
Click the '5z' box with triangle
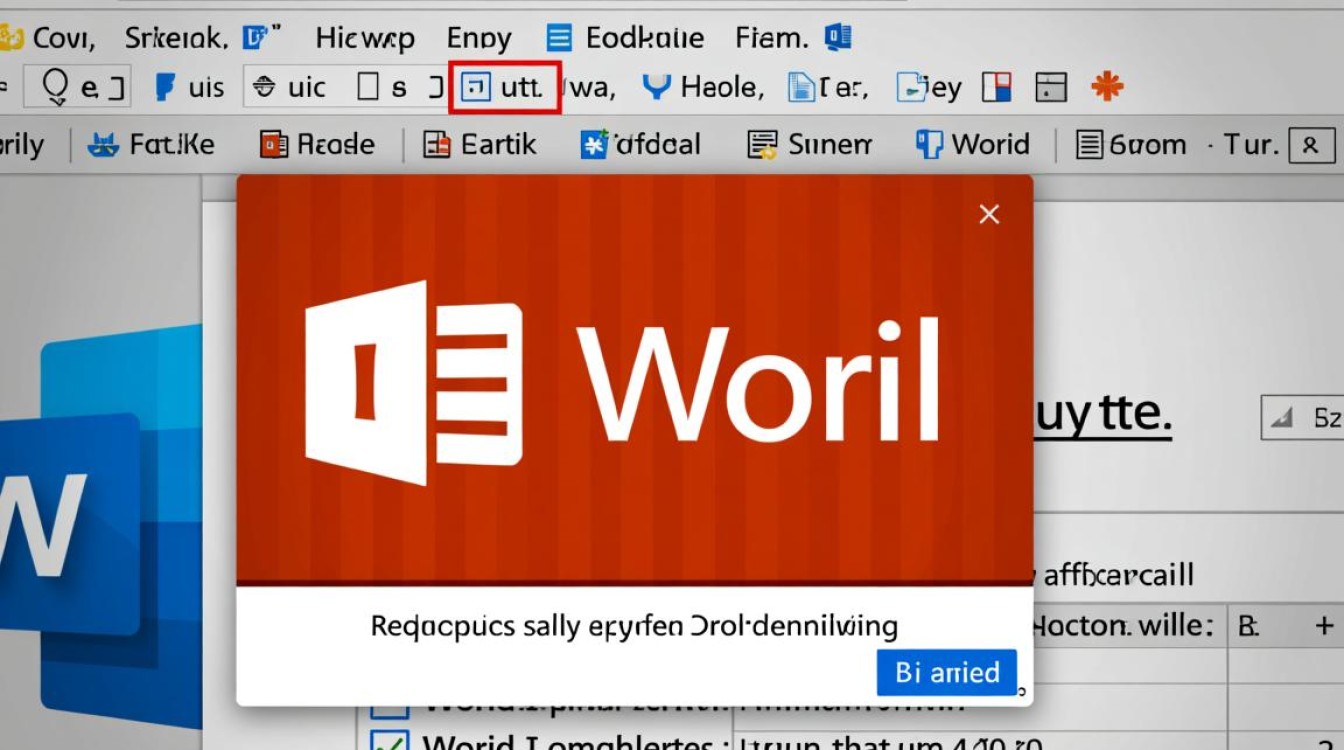click(1302, 419)
